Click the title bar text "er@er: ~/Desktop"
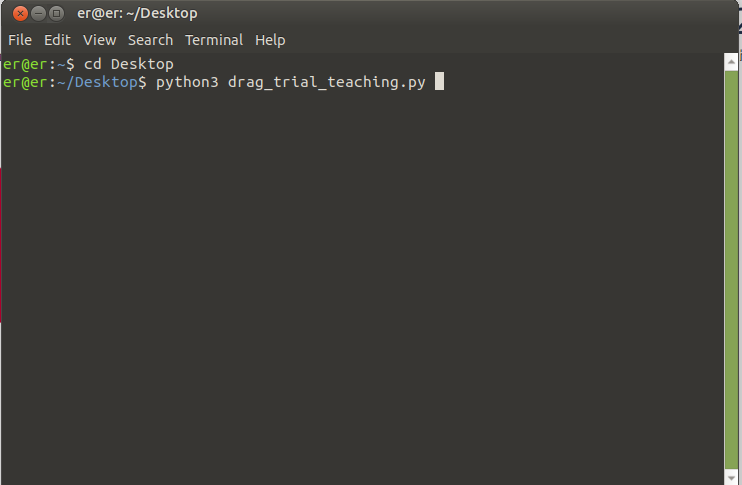Screen dimensions: 742x485 137,14
